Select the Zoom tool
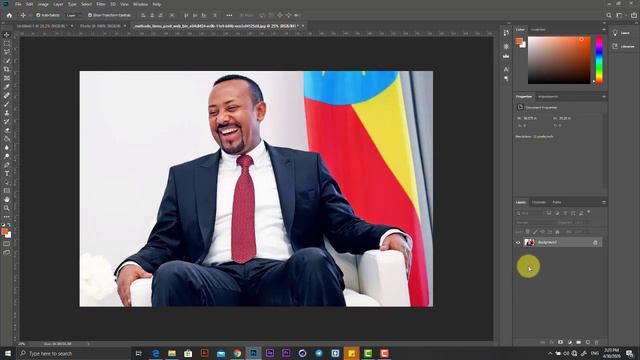This screenshot has height=360, width=640. point(7,208)
